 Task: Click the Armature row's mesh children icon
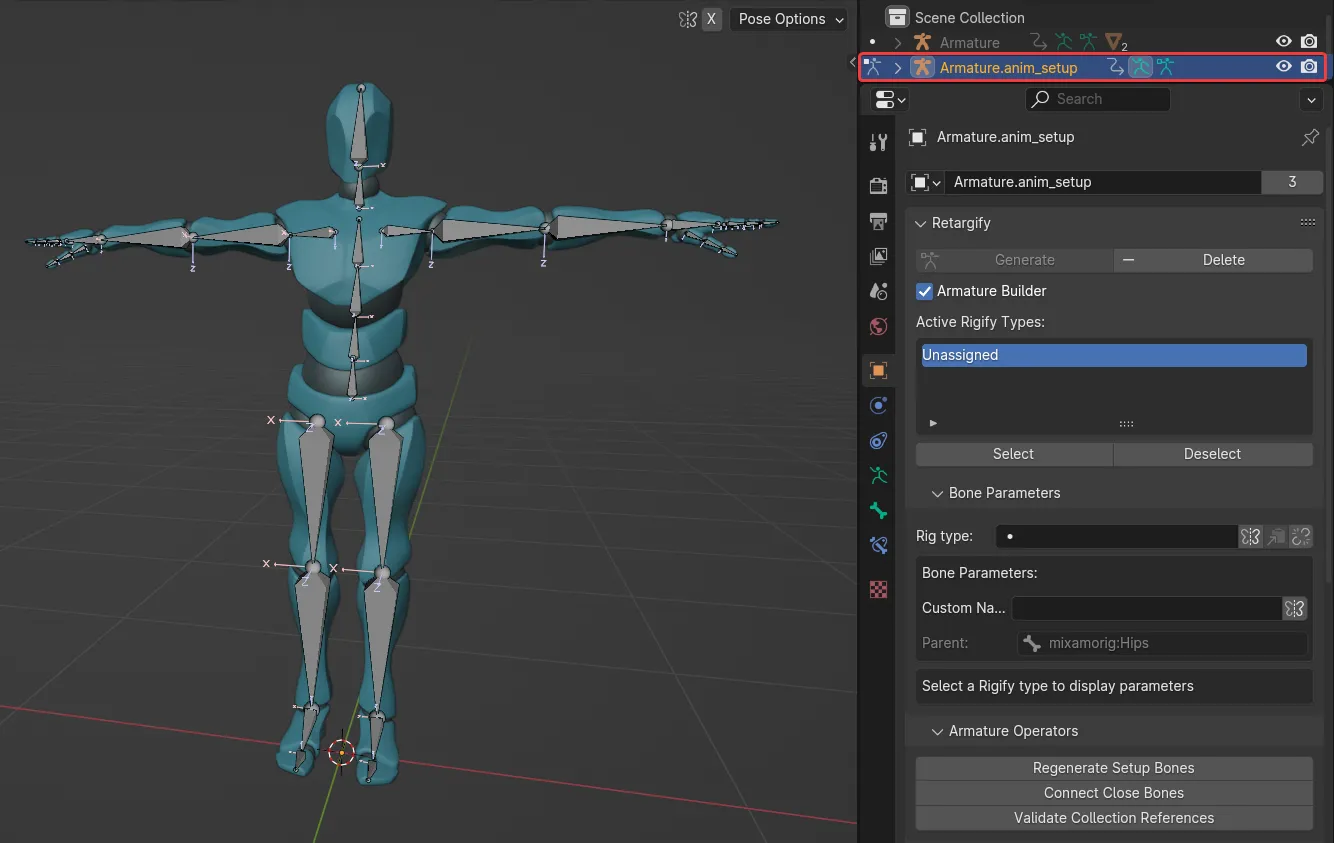[1116, 43]
